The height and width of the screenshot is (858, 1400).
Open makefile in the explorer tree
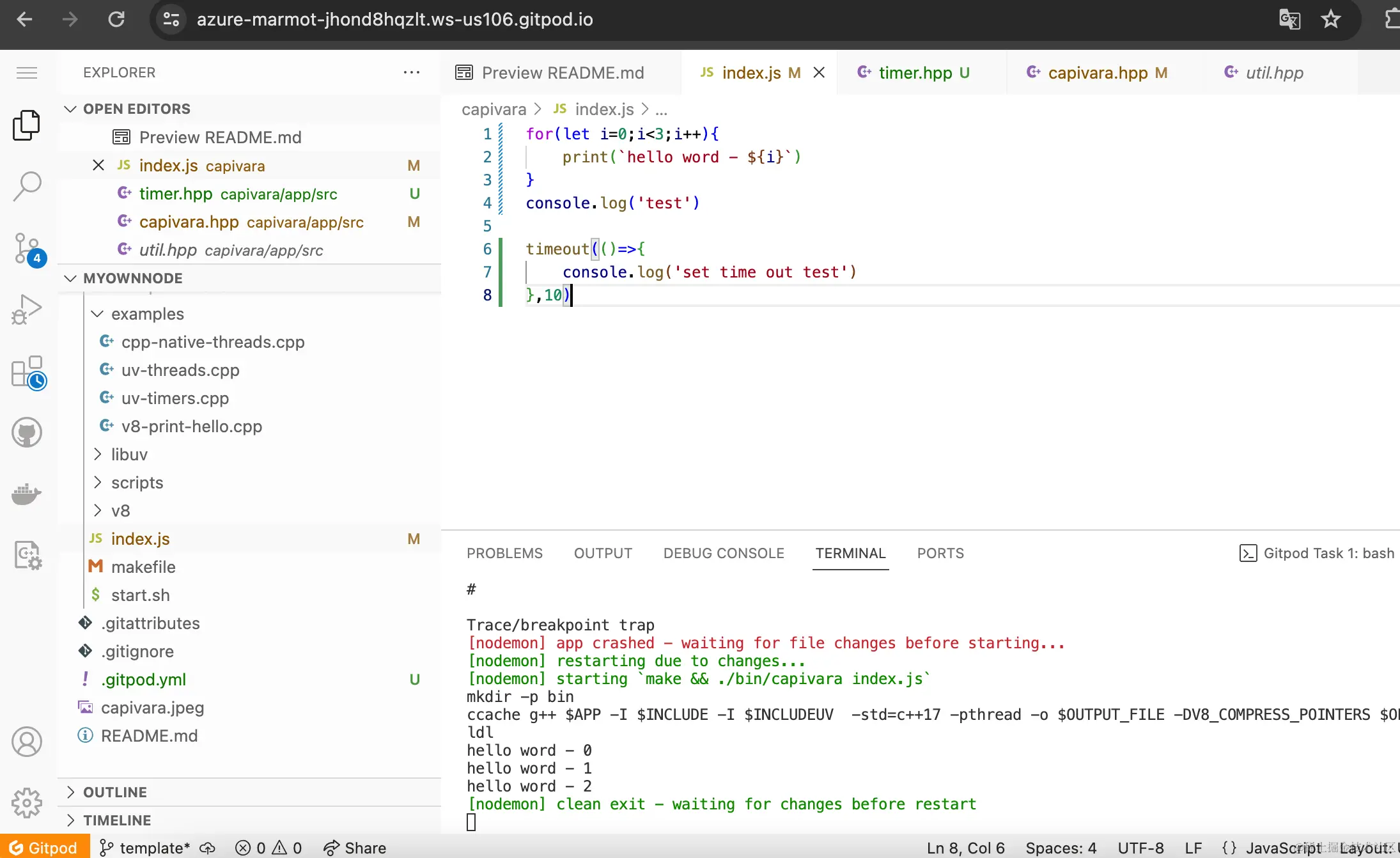[143, 567]
